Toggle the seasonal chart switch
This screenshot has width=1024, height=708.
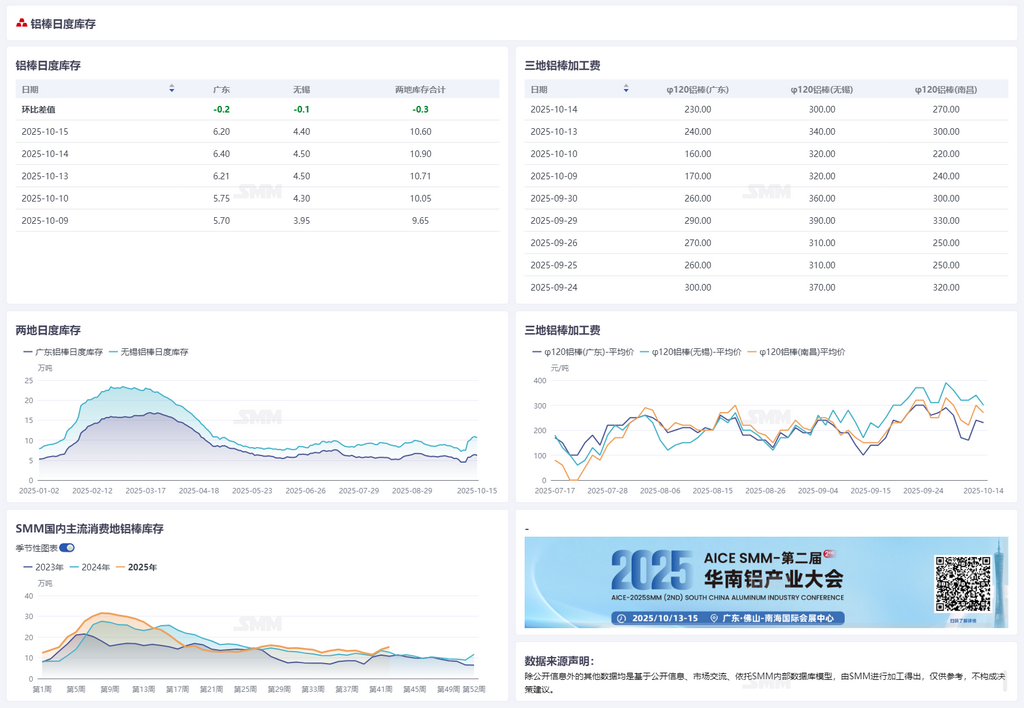coord(67,547)
